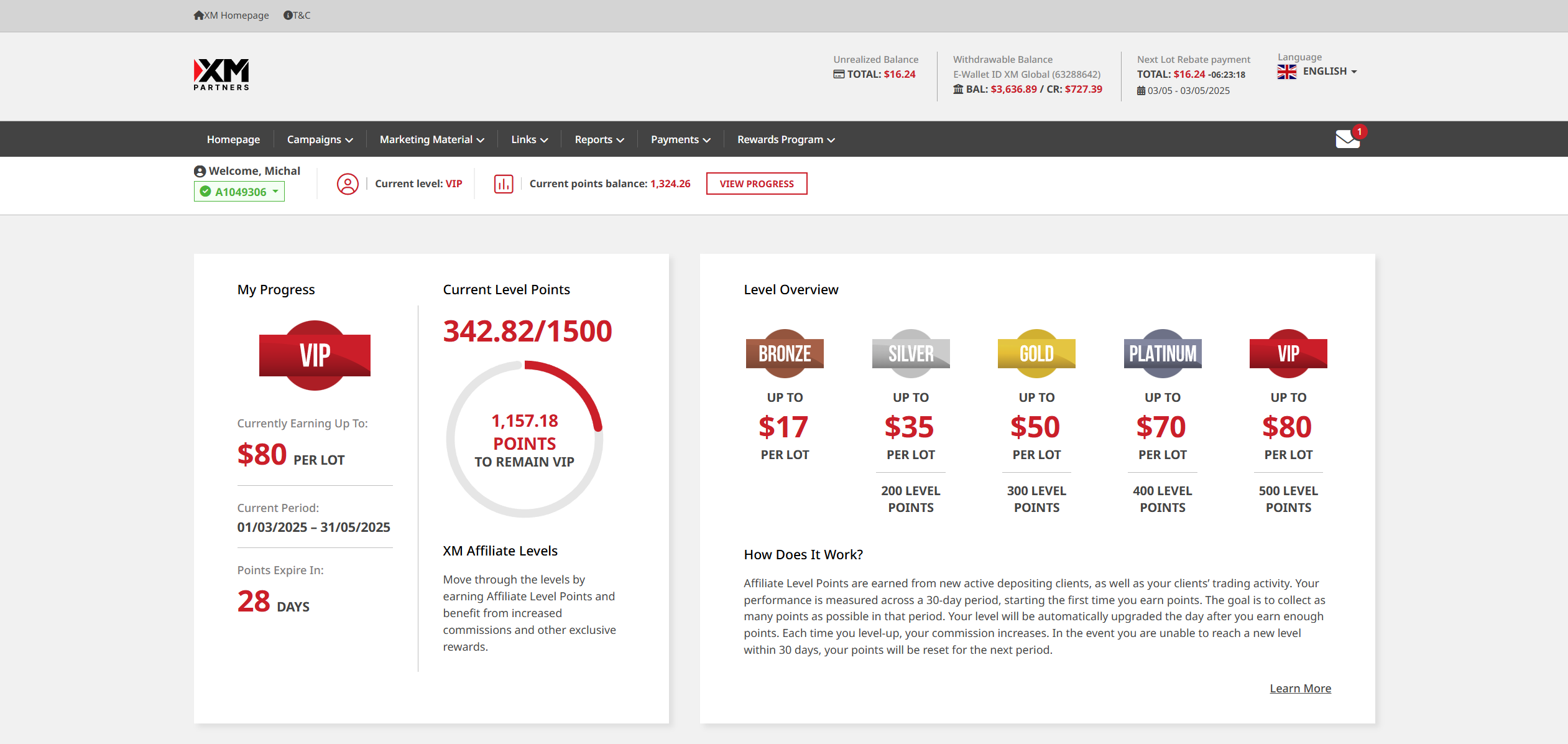Click the Unrealized Balance total $16.24

(x=899, y=74)
